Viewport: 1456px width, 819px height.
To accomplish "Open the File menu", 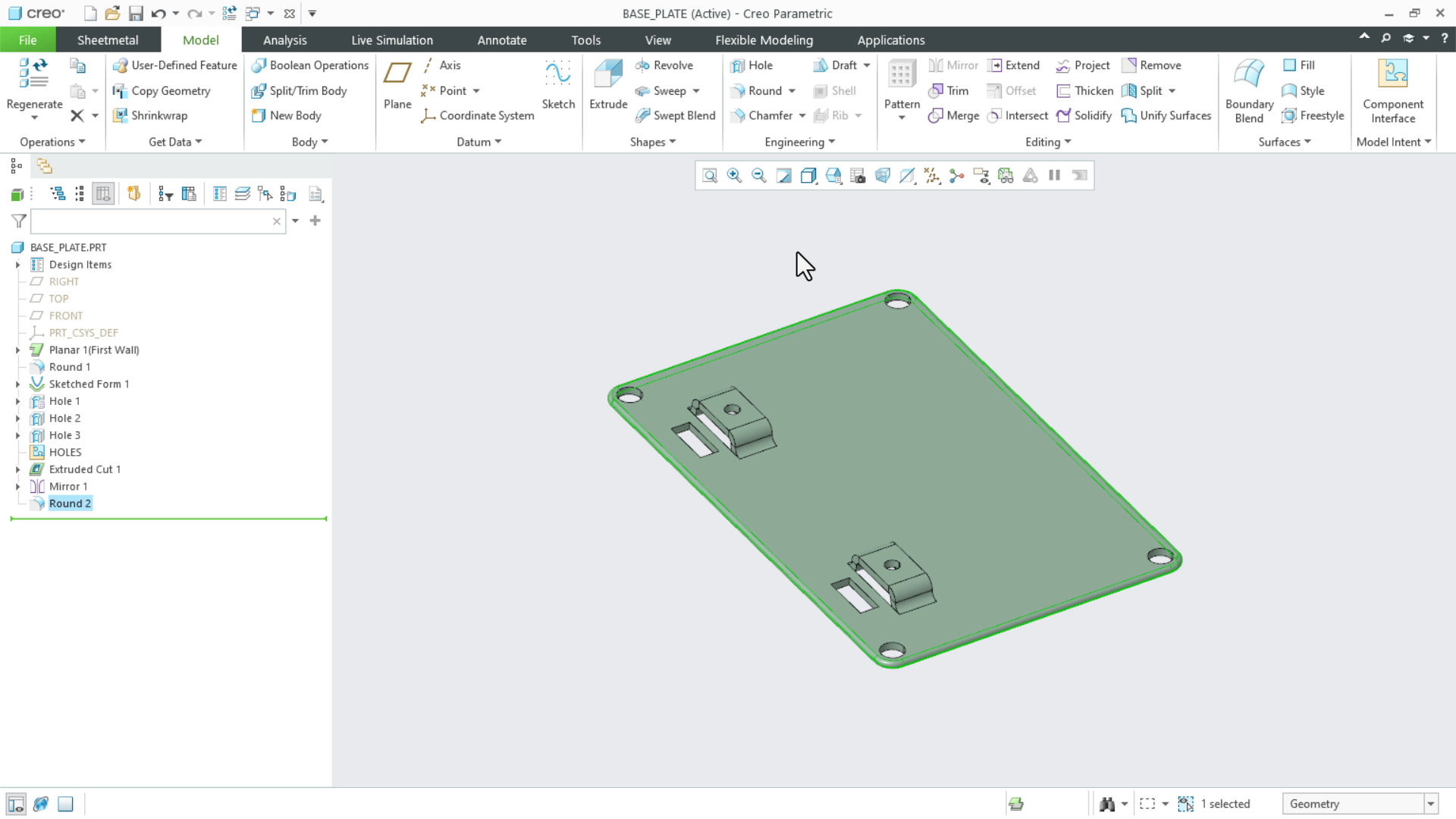I will tap(27, 40).
